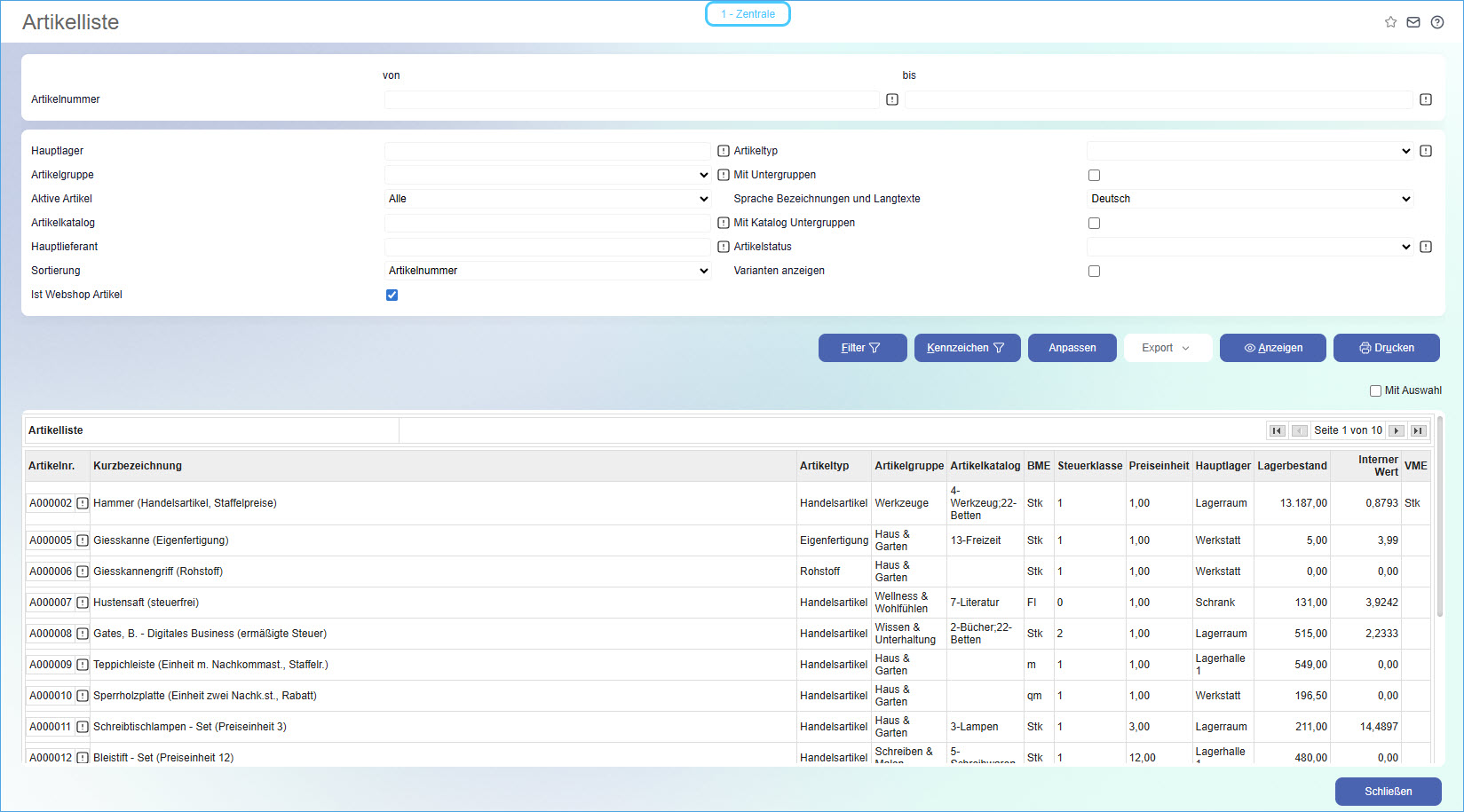Open the mail envelope icon
This screenshot has height=812, width=1464.
click(x=1413, y=22)
